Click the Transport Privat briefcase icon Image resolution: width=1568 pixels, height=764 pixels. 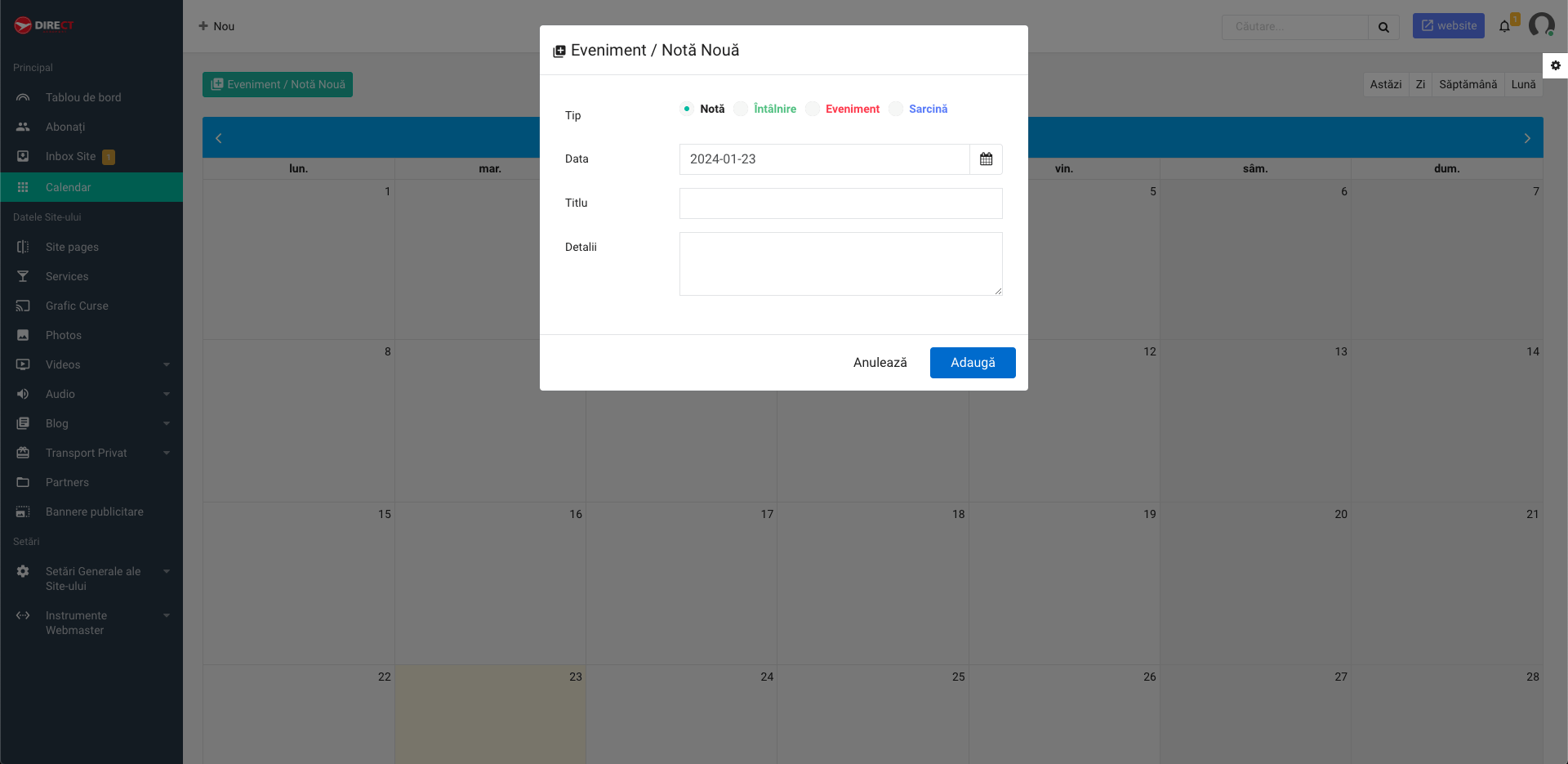coord(23,453)
